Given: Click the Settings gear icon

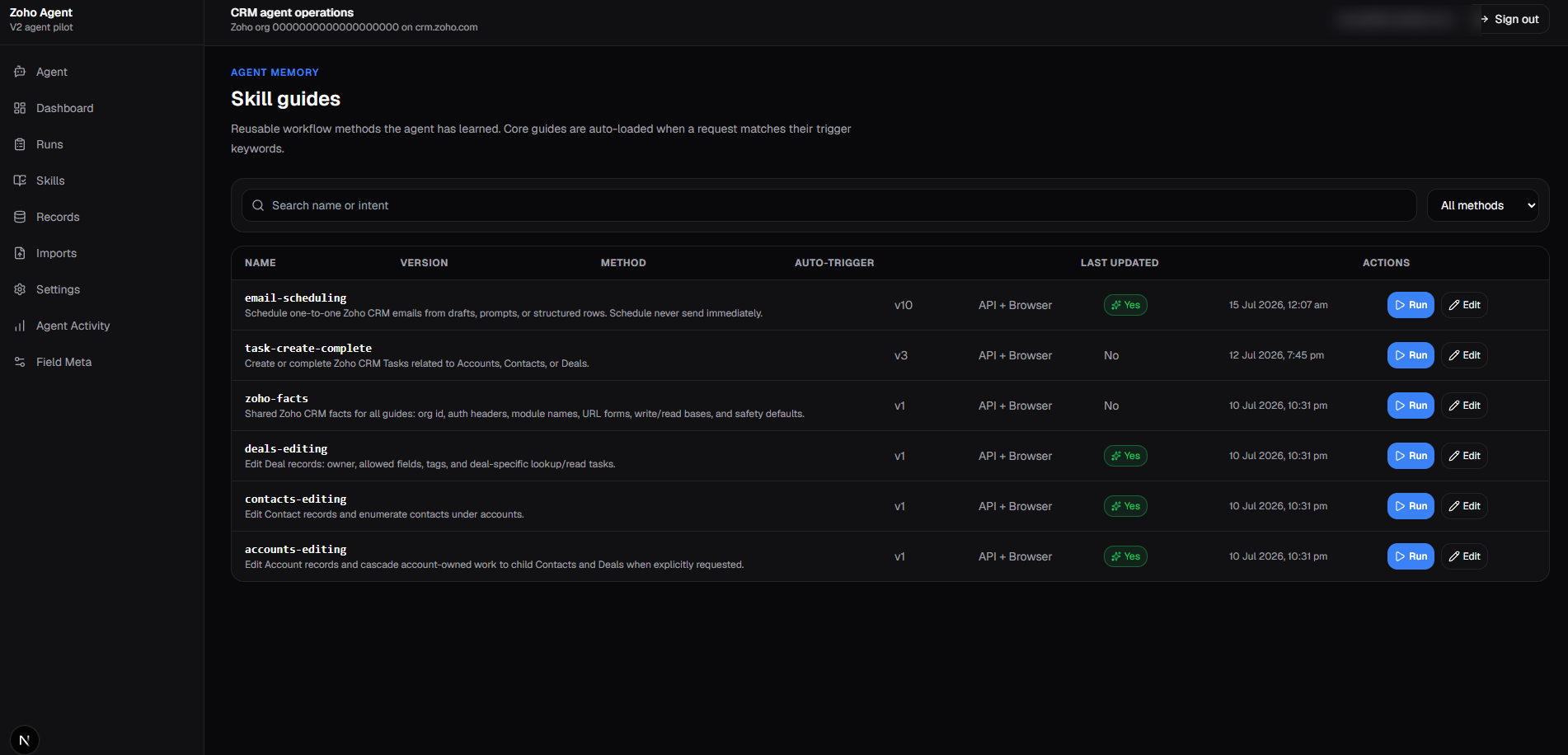Looking at the screenshot, I should (20, 289).
